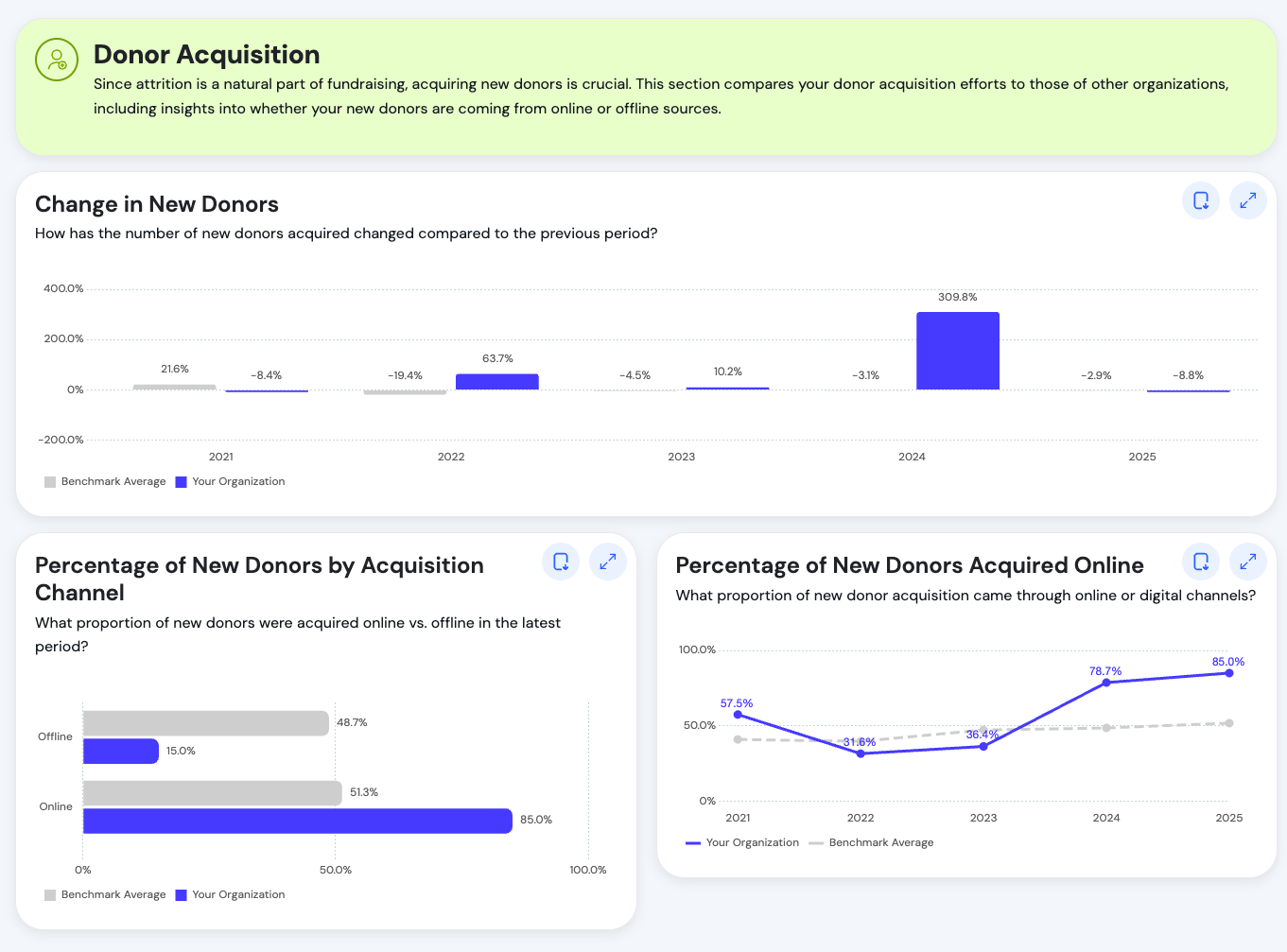Viewport: 1287px width, 952px height.
Task: Click the 48.7% Offline benchmark gray bar
Action: pos(205,723)
